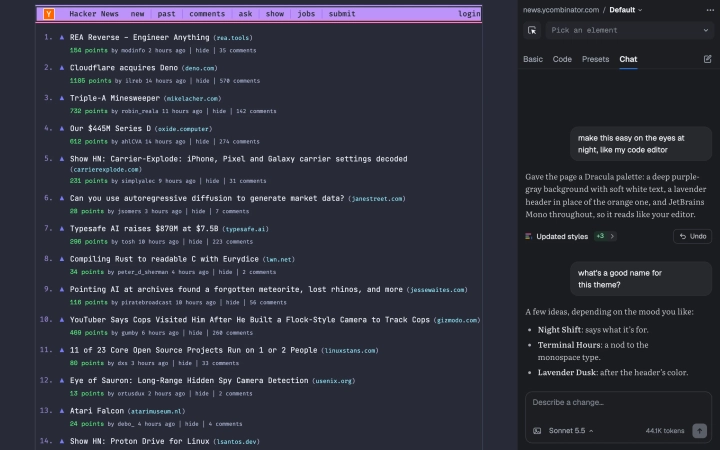The image size is (720, 450).
Task: Expand the Updated styles +3 chevron
Action: pos(612,236)
